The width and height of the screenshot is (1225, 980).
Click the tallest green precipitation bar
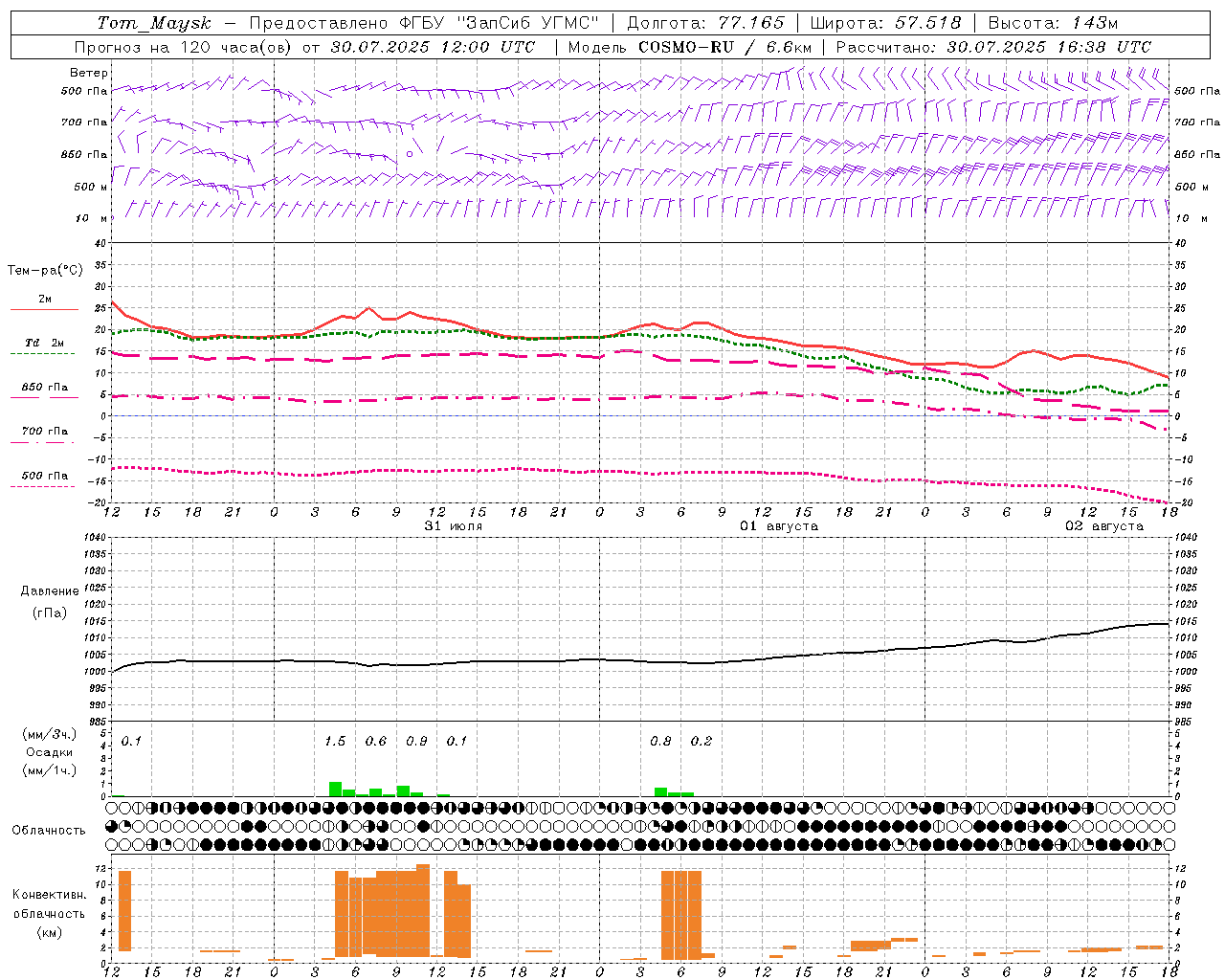click(335, 790)
